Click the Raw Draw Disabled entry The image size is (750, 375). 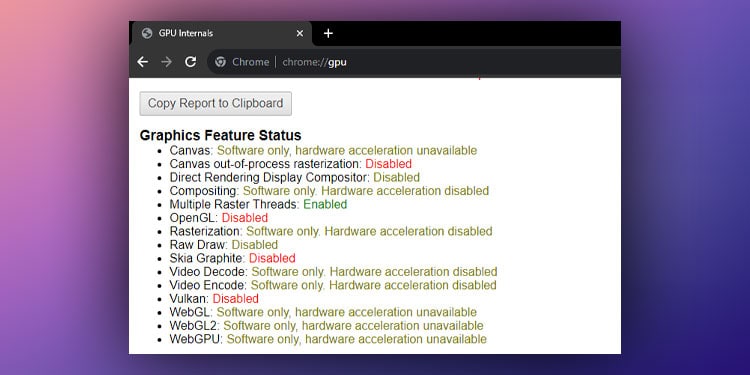coord(224,245)
